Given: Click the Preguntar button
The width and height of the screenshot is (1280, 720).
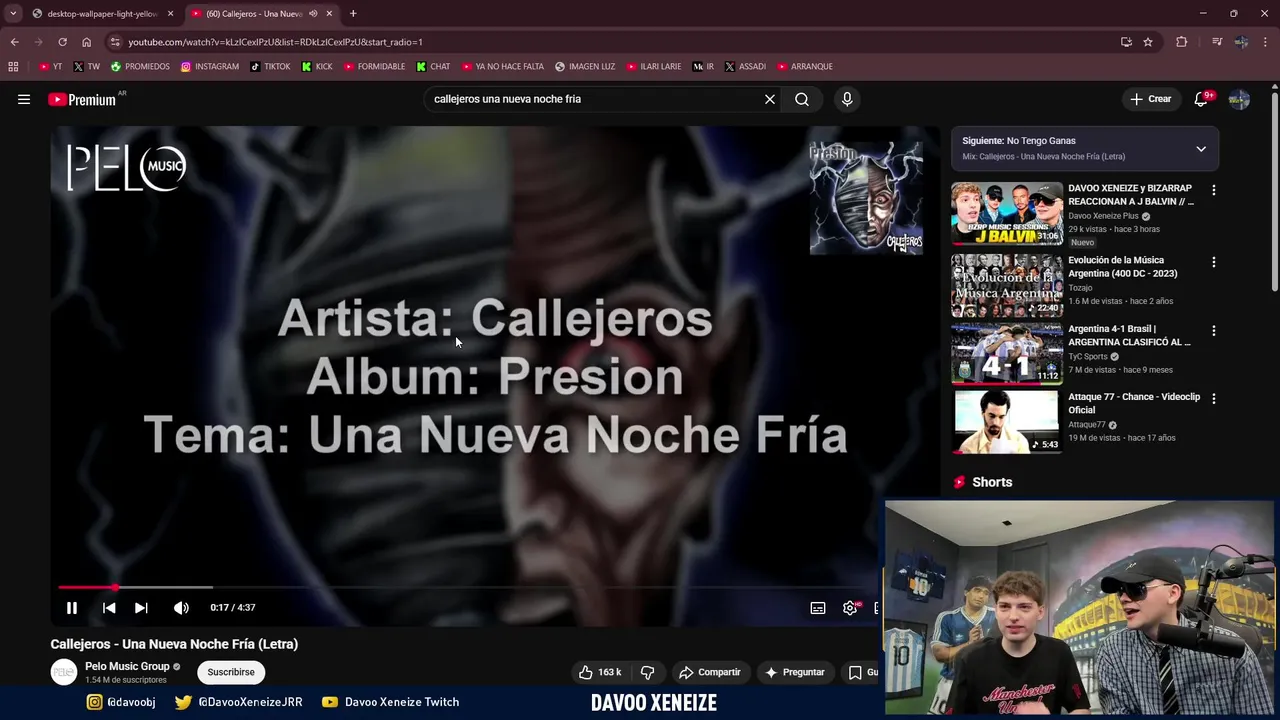Looking at the screenshot, I should (795, 672).
